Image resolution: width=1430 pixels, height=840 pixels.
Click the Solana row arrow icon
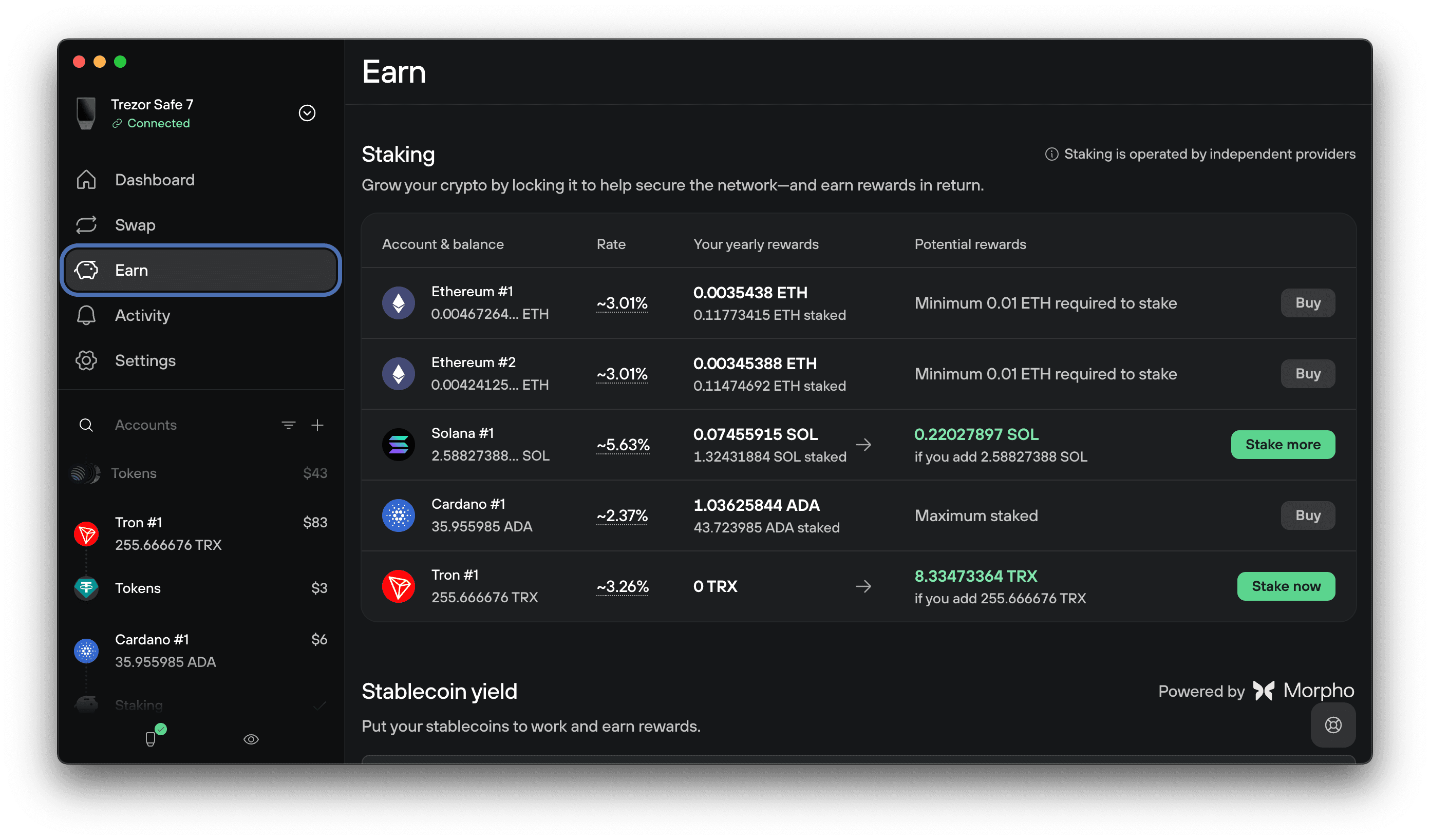863,445
